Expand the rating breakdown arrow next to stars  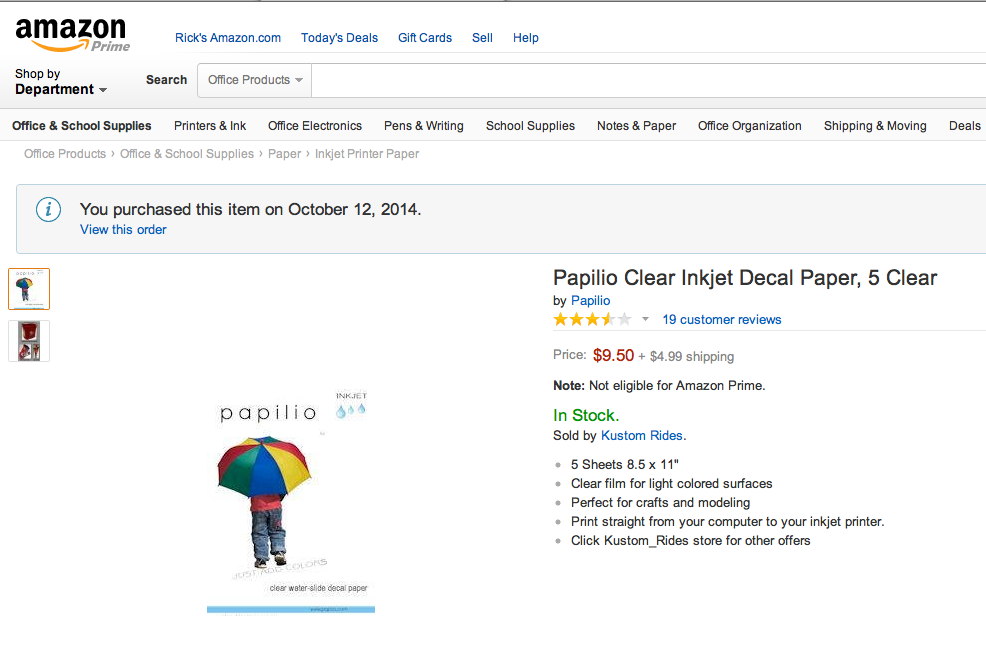(645, 319)
